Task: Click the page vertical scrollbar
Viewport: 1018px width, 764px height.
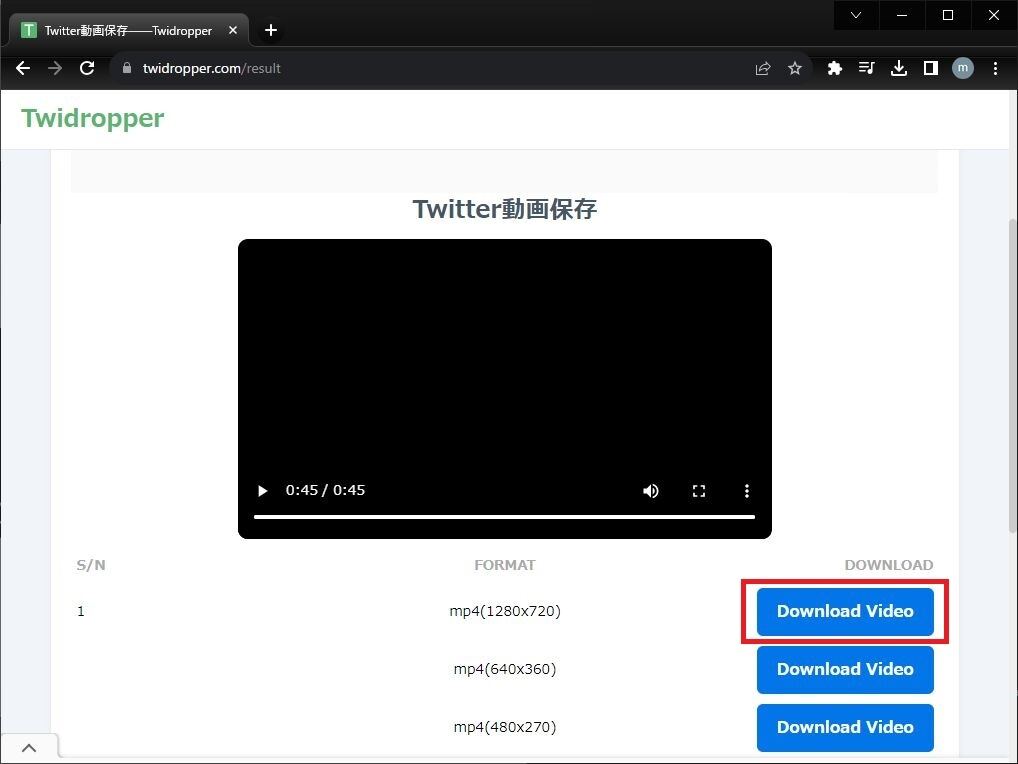Action: (x=1012, y=375)
